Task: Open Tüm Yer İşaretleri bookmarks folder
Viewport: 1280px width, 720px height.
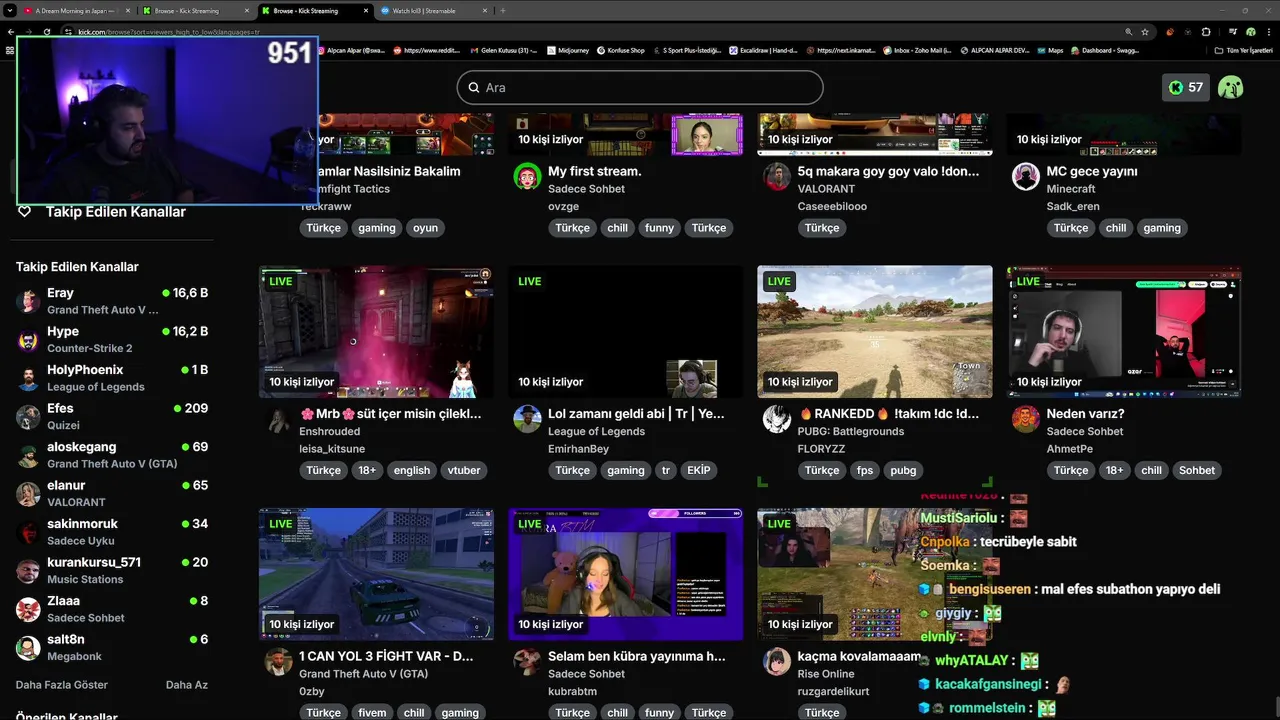Action: pos(1243,50)
